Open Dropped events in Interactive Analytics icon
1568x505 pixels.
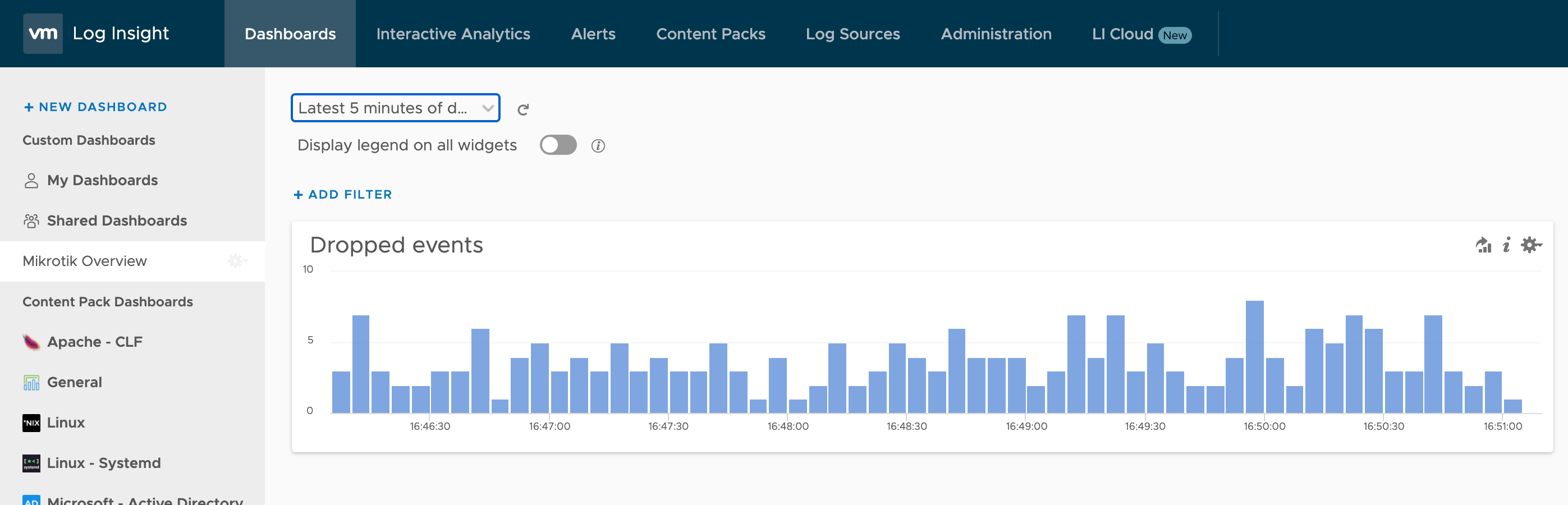coord(1483,245)
